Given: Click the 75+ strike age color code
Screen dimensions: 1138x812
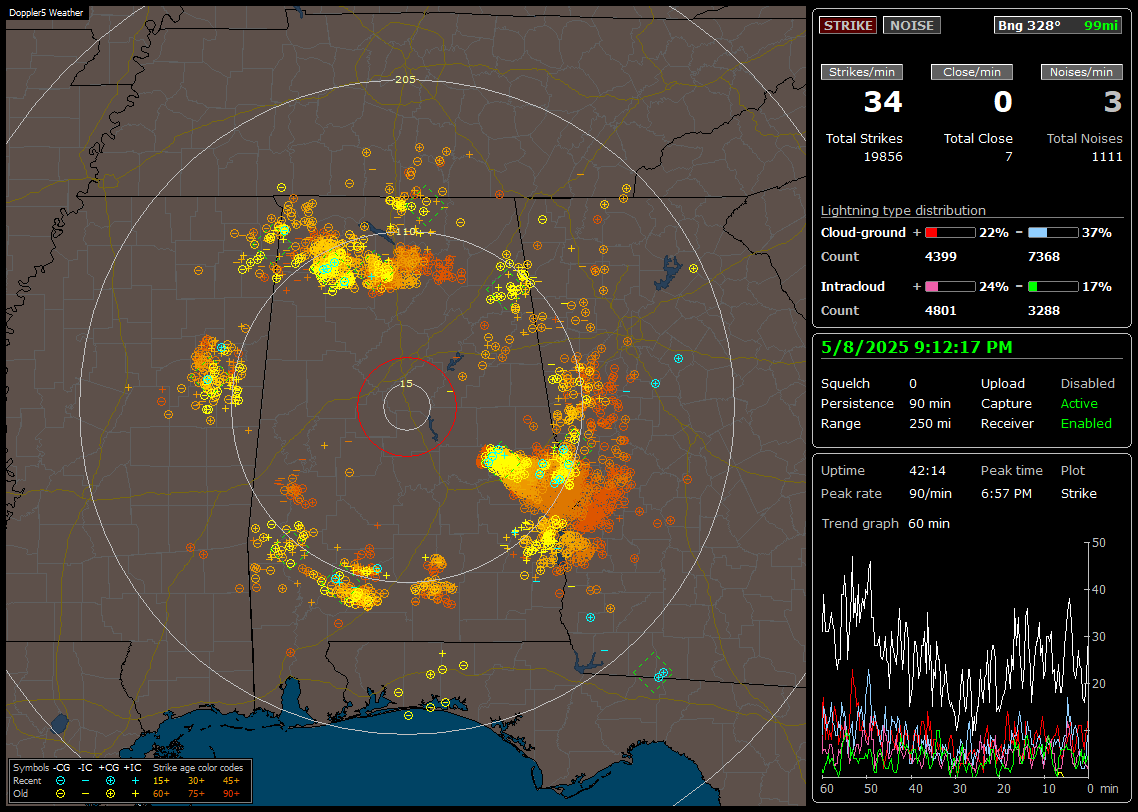Looking at the screenshot, I should pyautogui.click(x=196, y=794).
